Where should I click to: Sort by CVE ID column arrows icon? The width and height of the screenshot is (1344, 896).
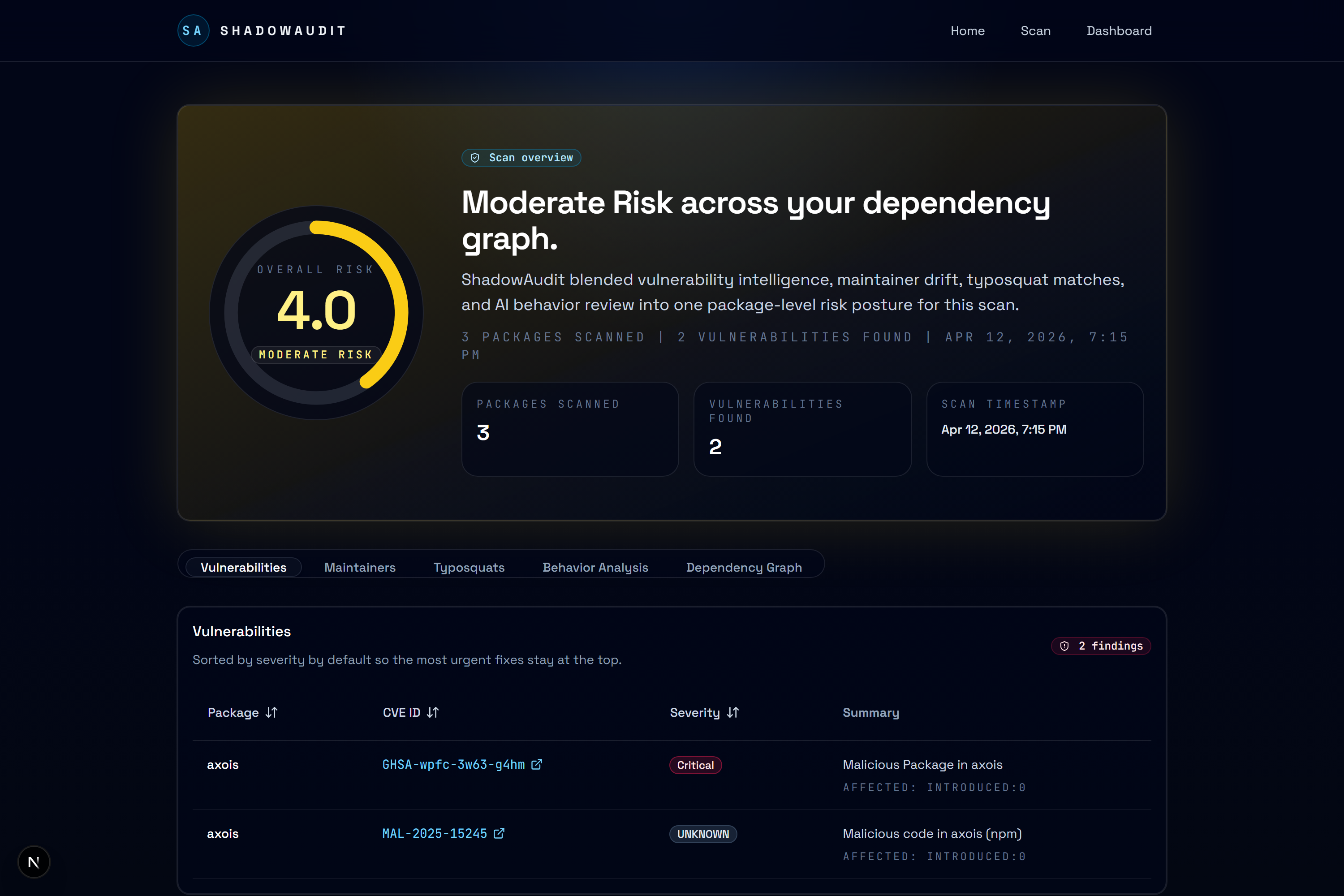click(x=433, y=713)
